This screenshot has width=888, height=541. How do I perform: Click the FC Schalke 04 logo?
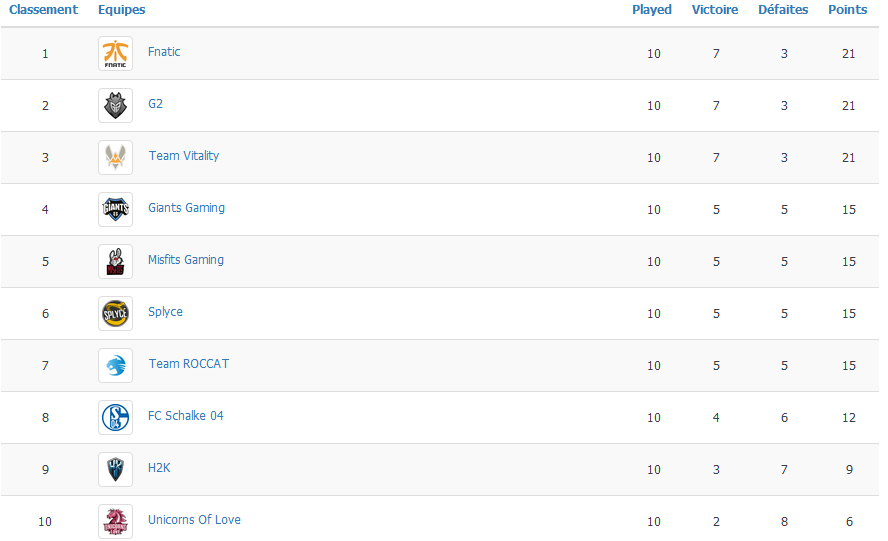[116, 418]
